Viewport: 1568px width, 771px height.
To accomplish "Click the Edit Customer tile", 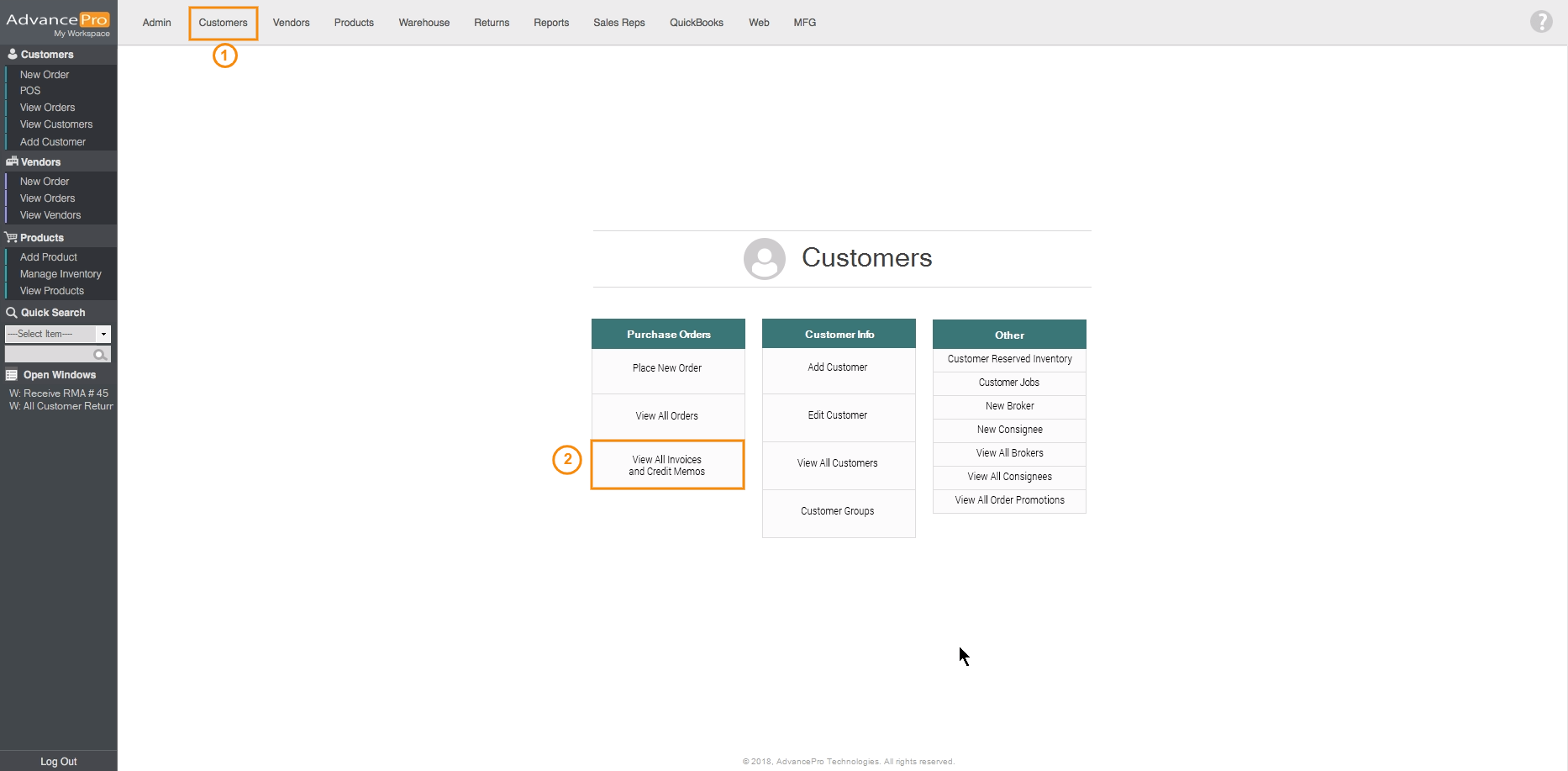I will [x=838, y=415].
